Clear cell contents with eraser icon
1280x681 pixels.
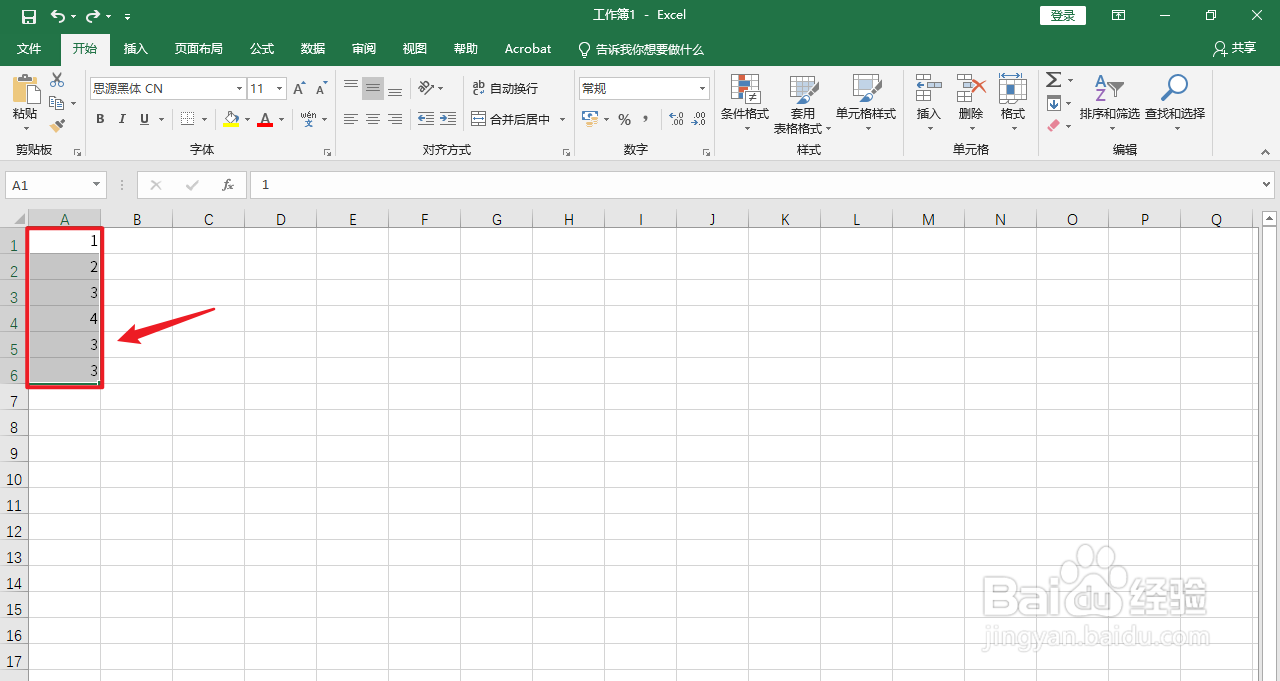1053,126
